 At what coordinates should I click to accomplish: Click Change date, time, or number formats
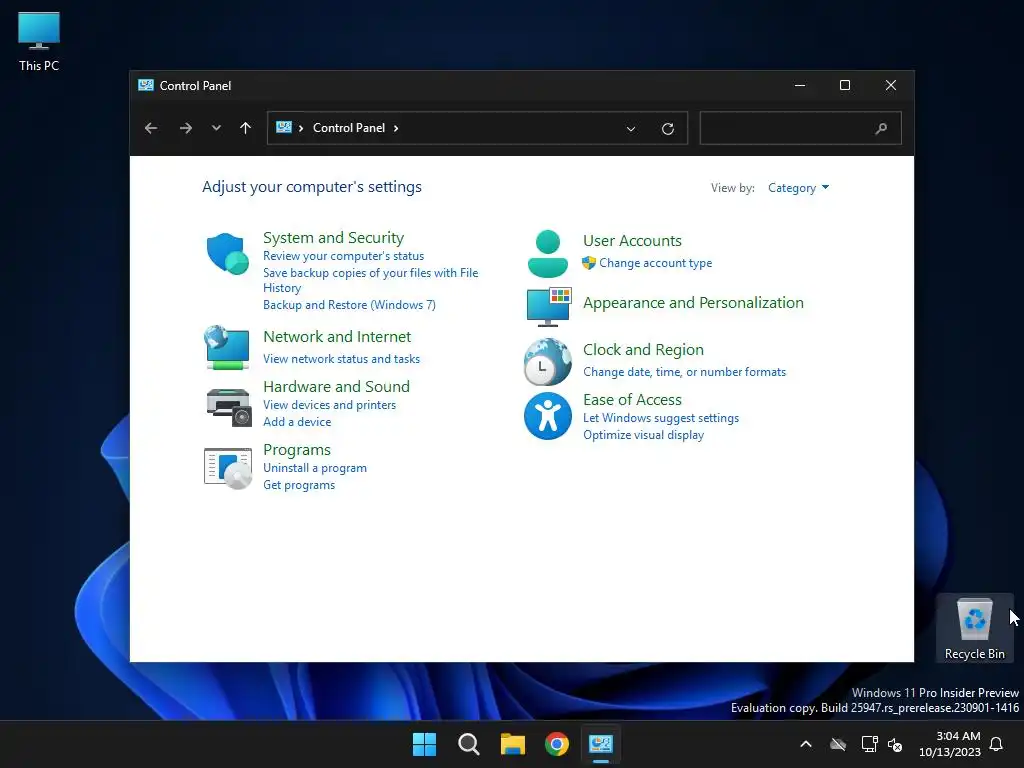tap(684, 372)
